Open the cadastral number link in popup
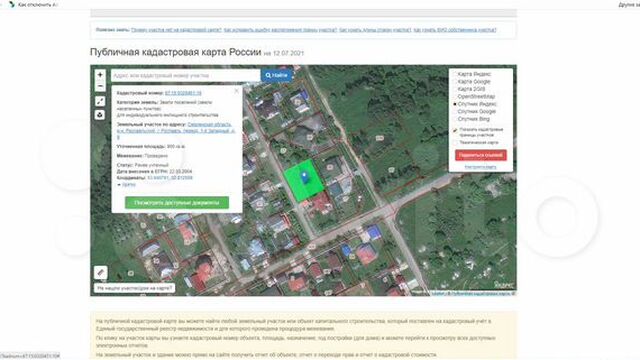Viewport: 640px width, 360px height. click(x=183, y=93)
